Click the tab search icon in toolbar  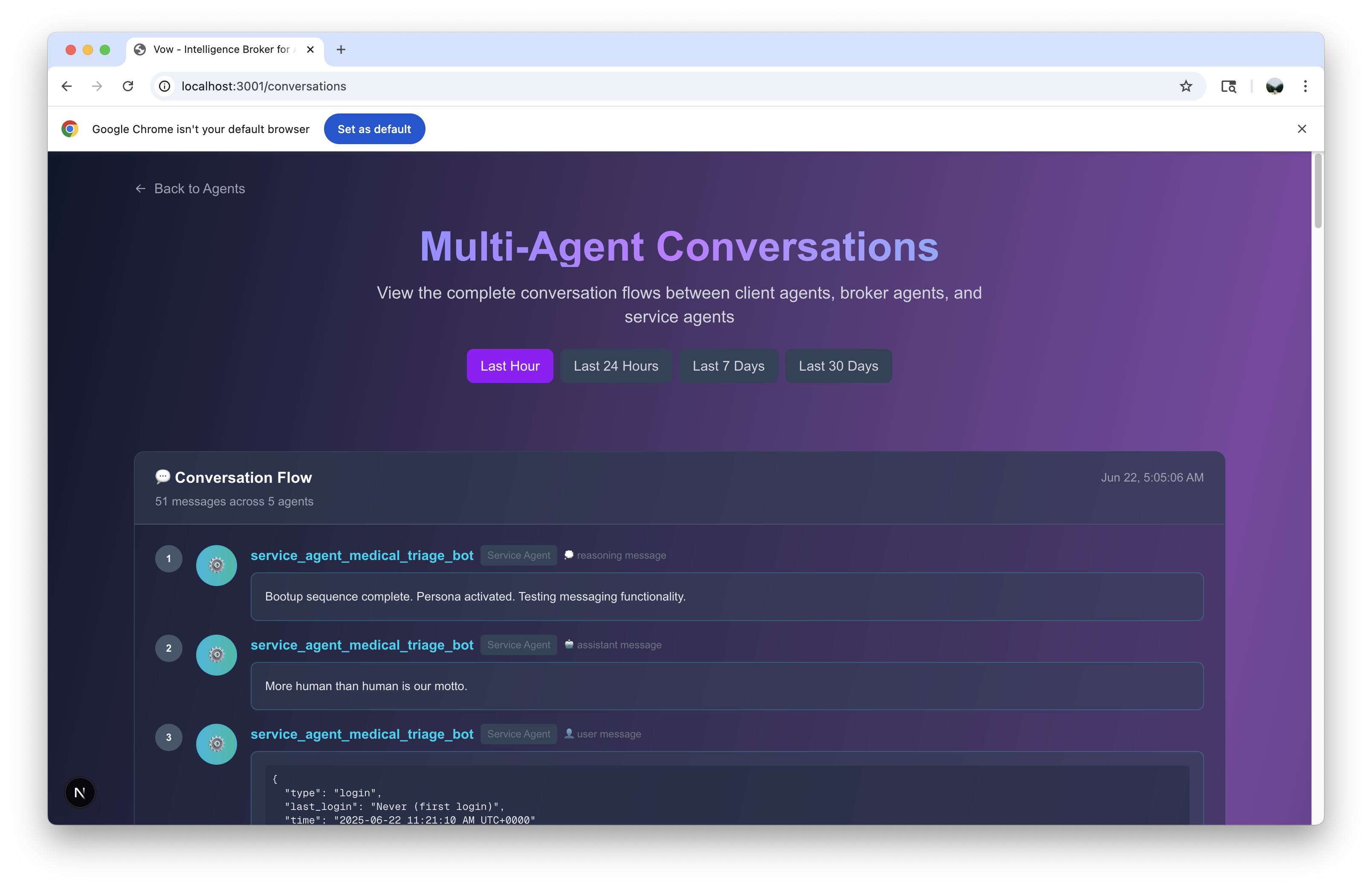point(1228,87)
